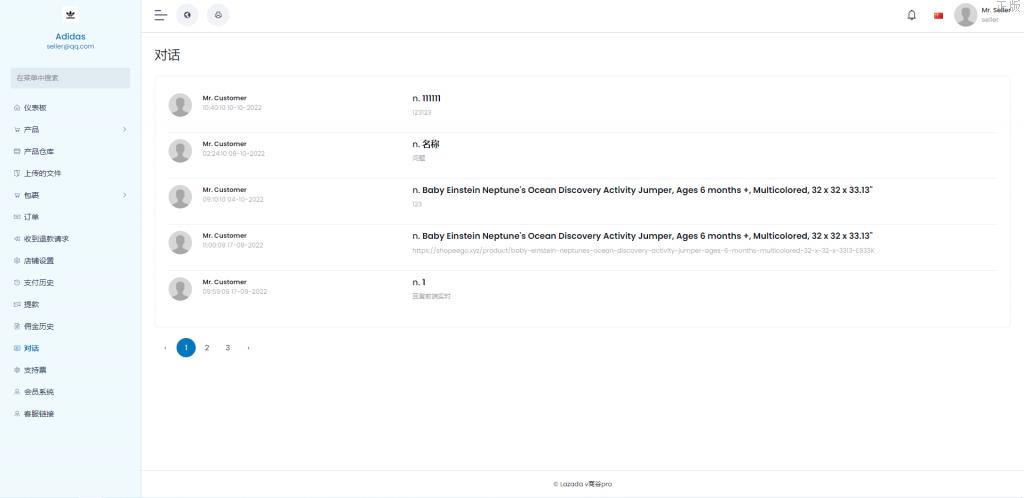This screenshot has height=498, width=1024.
Task: Open conversation titled n. 名称
Action: 425,144
